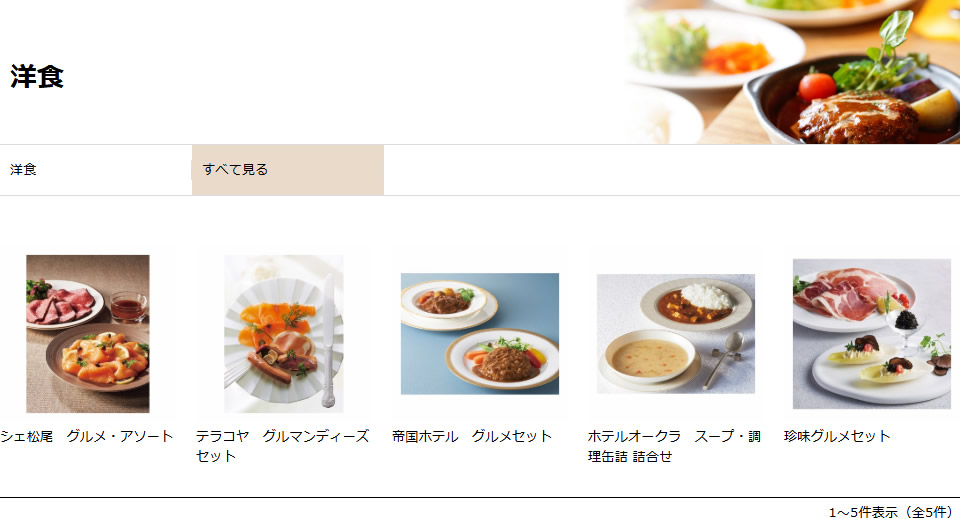Image resolution: width=960 pixels, height=518 pixels.
Task: Click the 1〜5件表示（全5件） result count text
Action: (x=891, y=511)
